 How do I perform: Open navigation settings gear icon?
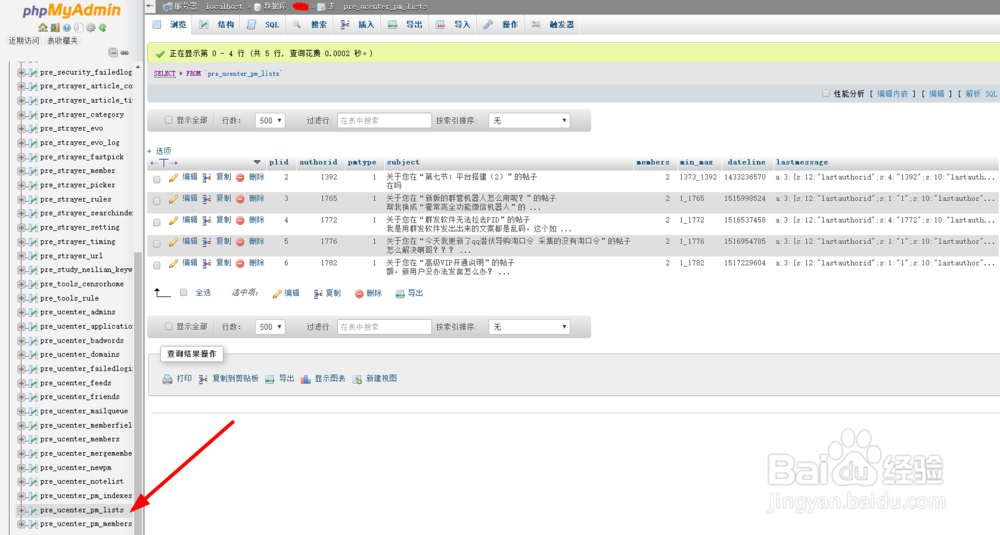coord(91,27)
